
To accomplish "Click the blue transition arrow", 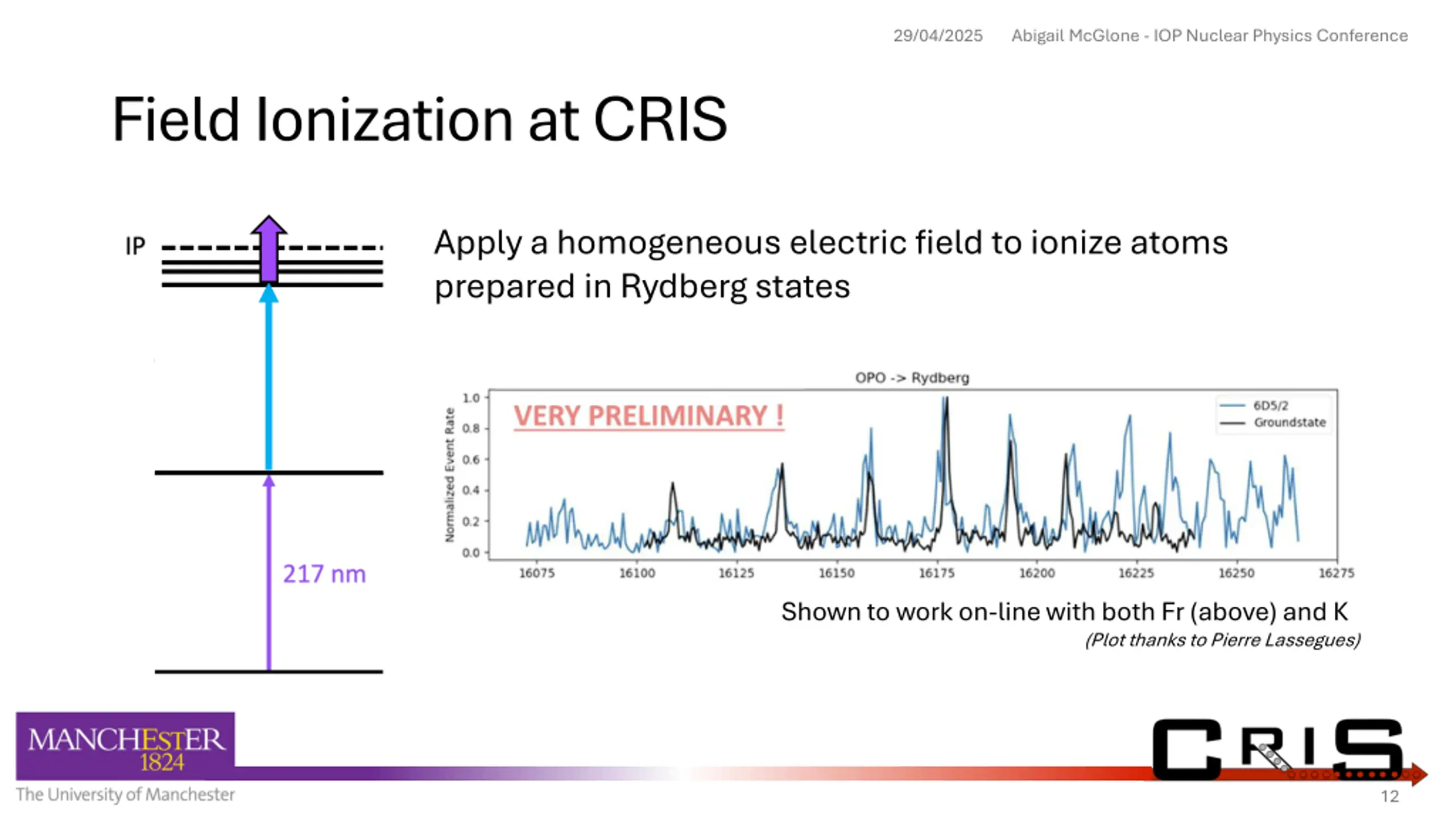I will click(x=269, y=377).
